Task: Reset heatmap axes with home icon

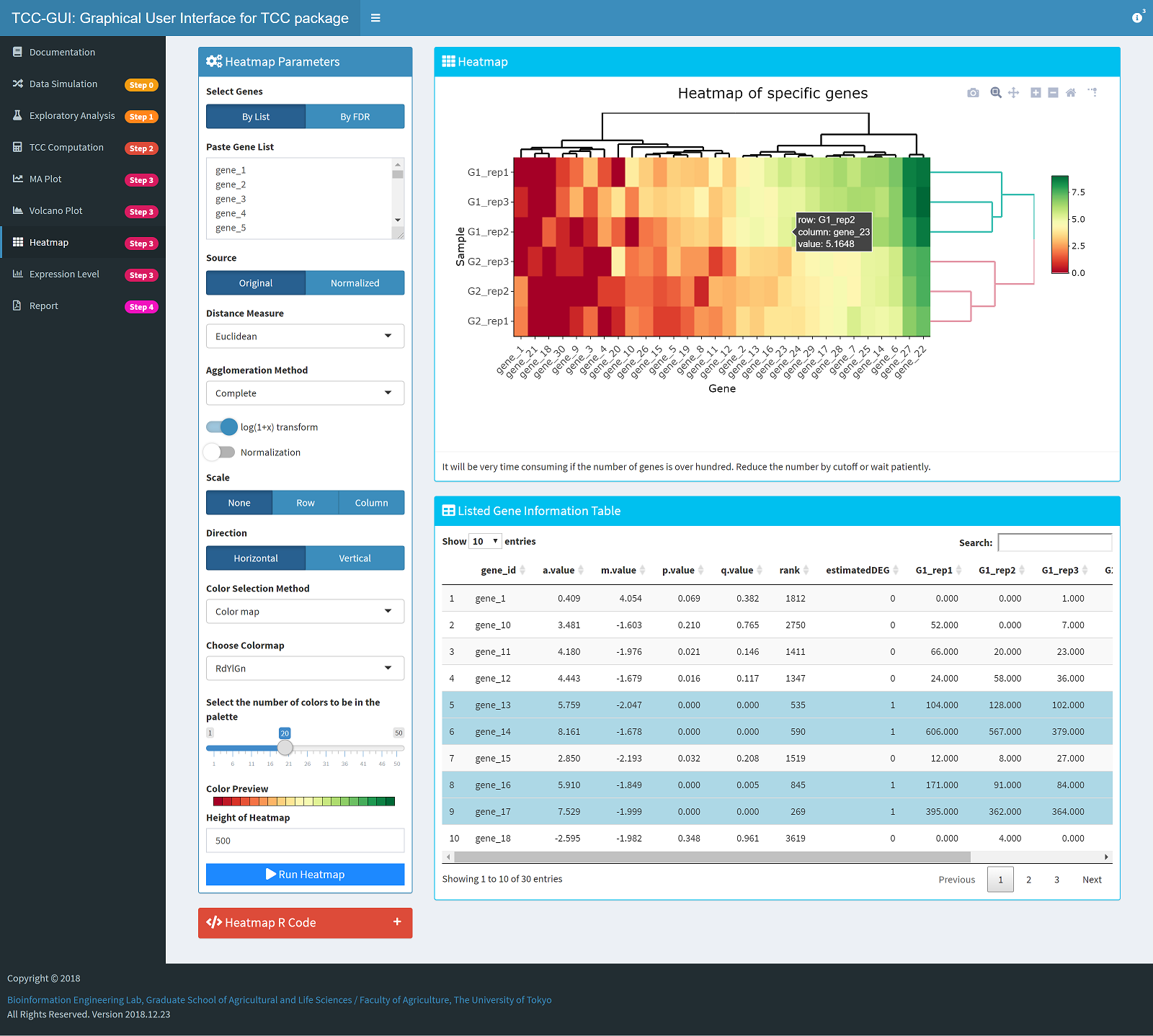Action: coord(1071,93)
